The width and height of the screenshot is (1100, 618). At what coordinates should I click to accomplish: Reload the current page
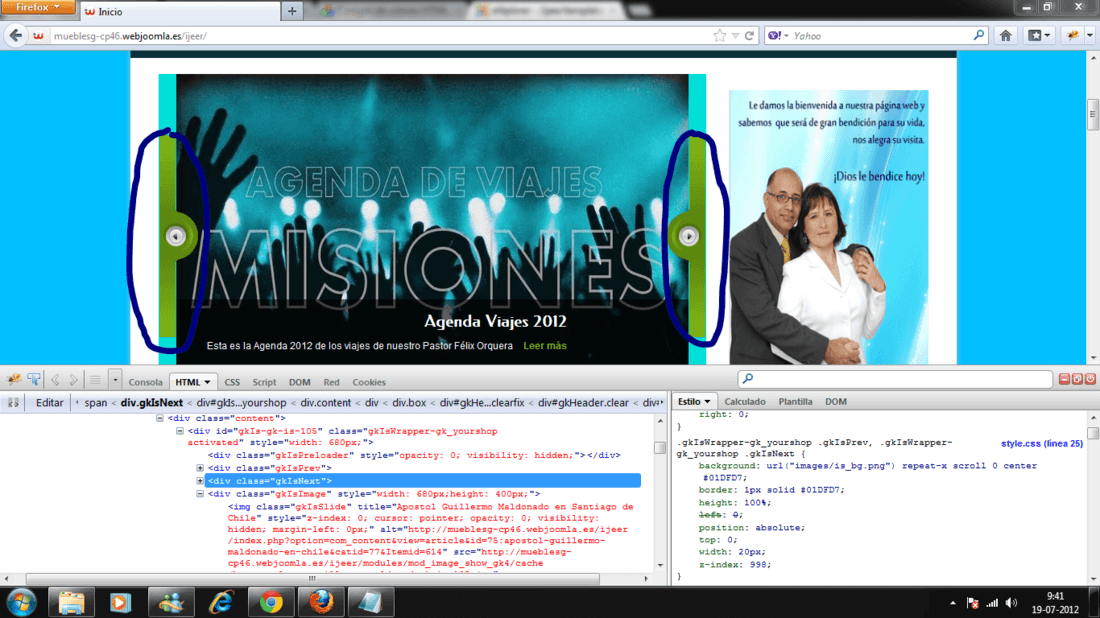point(749,36)
